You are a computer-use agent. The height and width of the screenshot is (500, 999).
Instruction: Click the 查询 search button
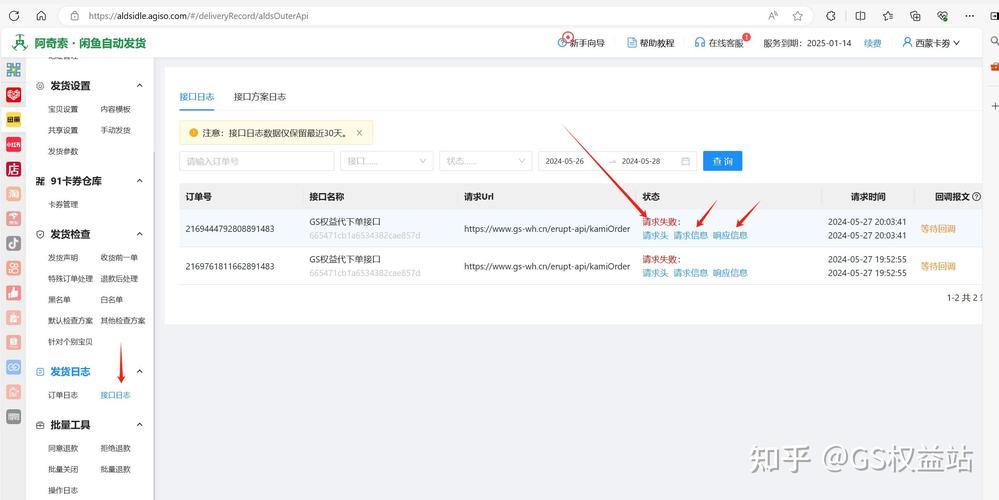pyautogui.click(x=722, y=161)
